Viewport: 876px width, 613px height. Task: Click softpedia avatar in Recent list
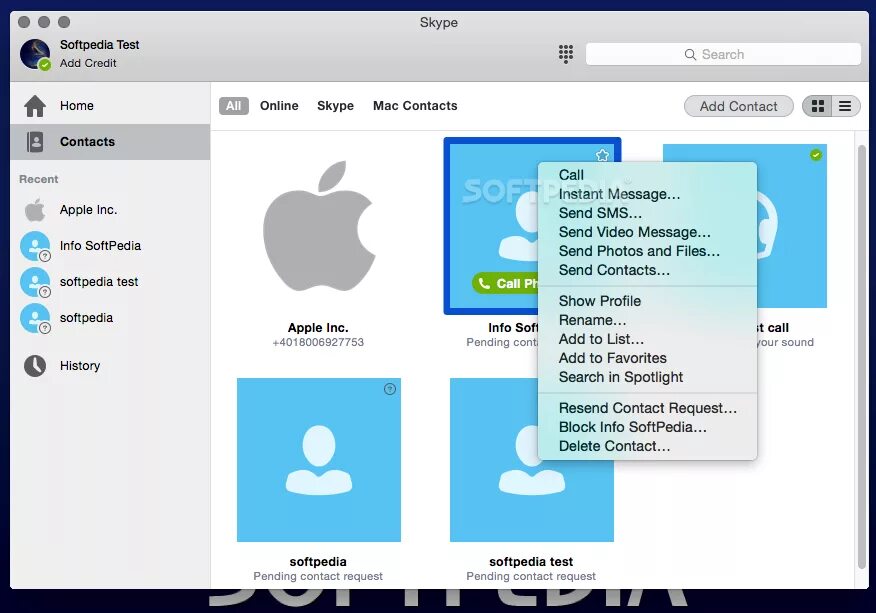point(35,318)
